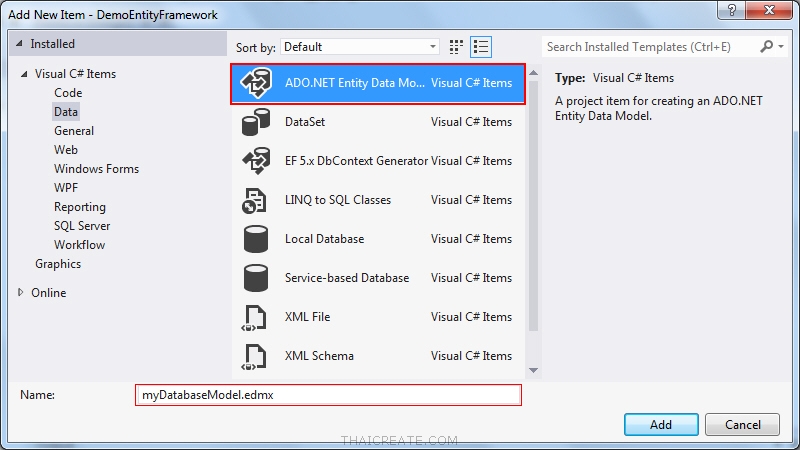Select the XML File label
Image resolution: width=800 pixels, height=450 pixels.
pos(307,317)
